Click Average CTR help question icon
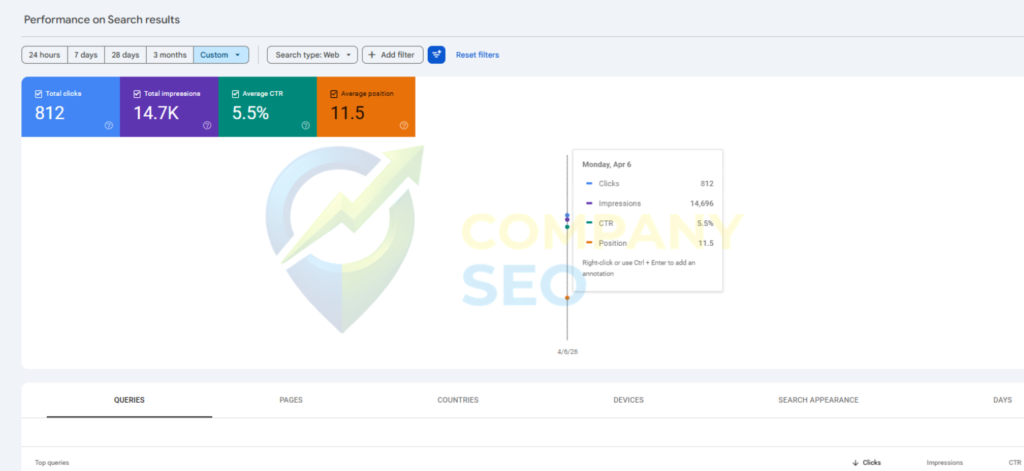The width and height of the screenshot is (1024, 471). point(305,126)
